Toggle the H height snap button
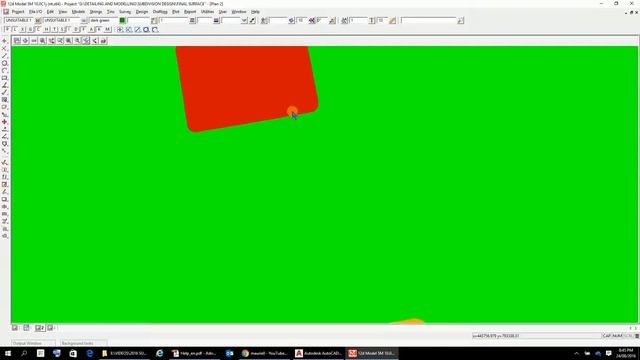 [x=46, y=29]
